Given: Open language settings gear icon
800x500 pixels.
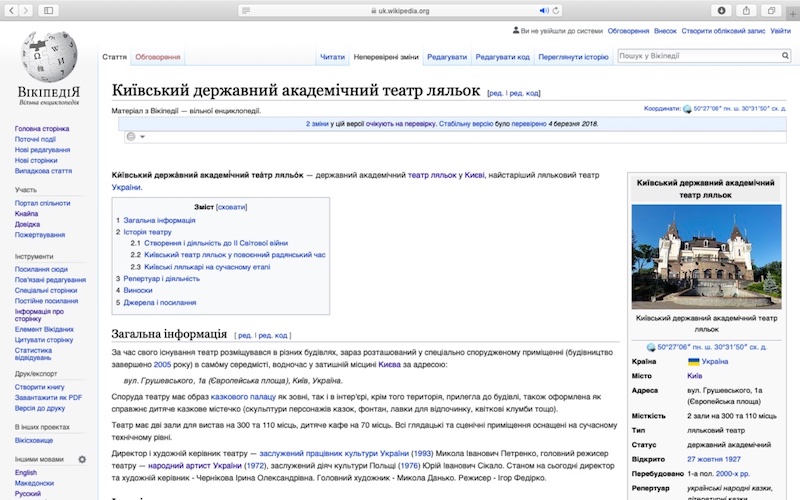Looking at the screenshot, I should tap(82, 459).
